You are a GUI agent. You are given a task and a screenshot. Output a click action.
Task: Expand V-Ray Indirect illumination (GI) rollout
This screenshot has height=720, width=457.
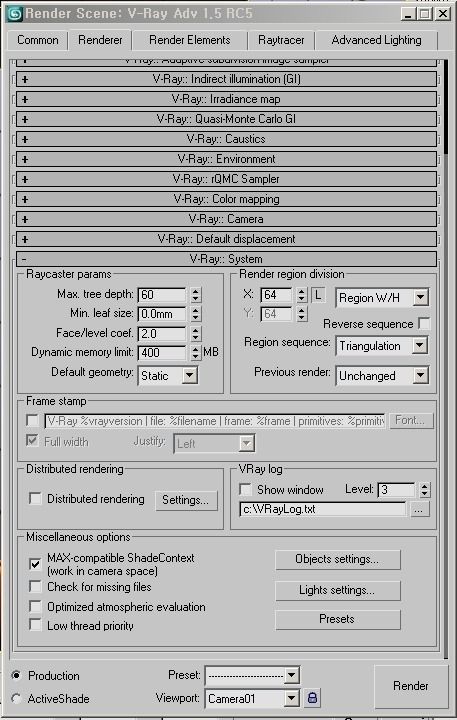[x=226, y=79]
